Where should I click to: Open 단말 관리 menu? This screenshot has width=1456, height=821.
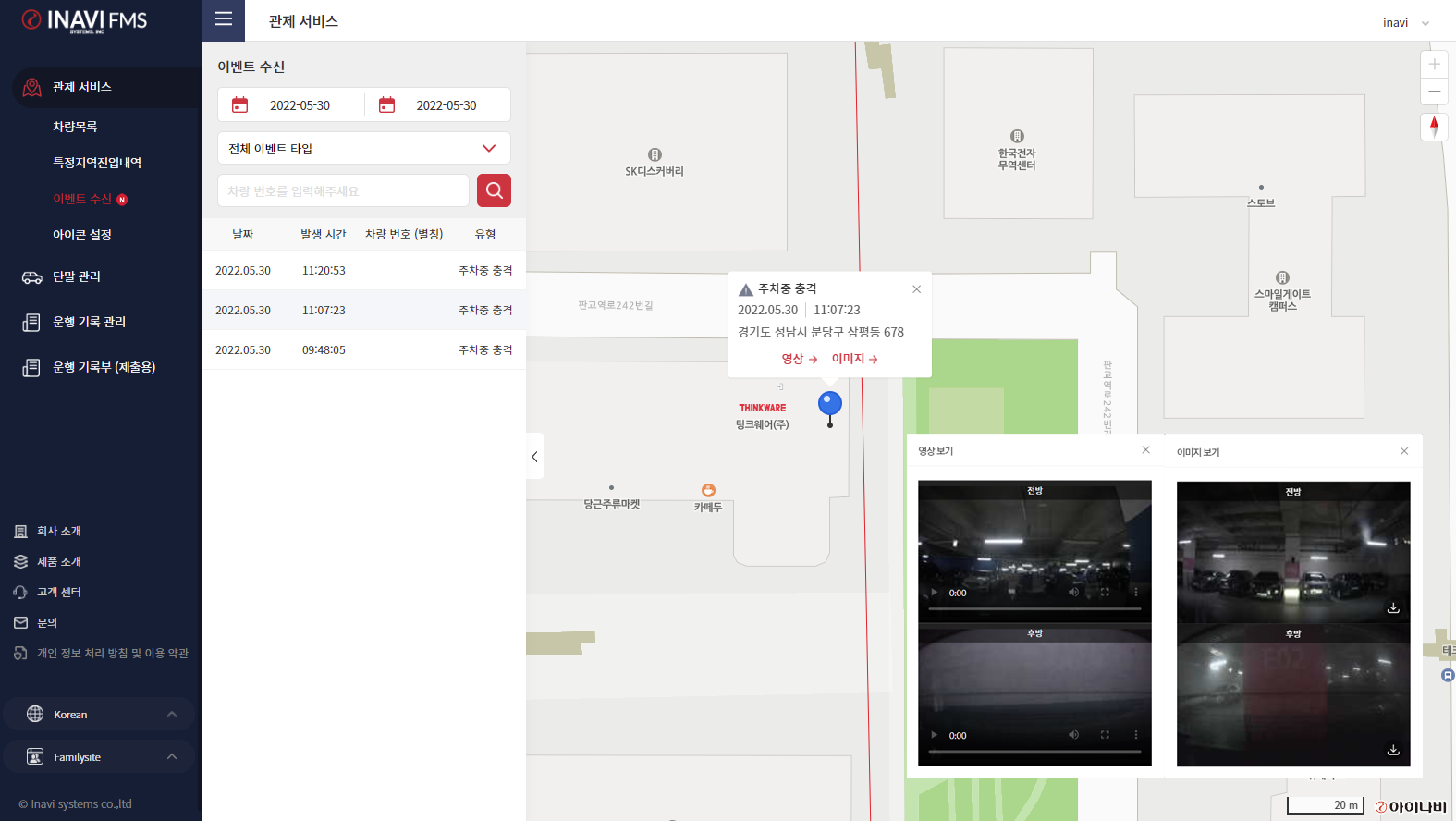point(77,276)
